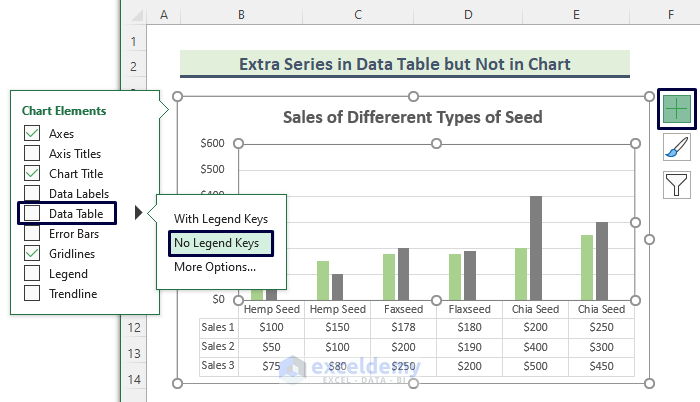Uncheck the Axes checkbox
Screen dimensions: 700x402
pyautogui.click(x=32, y=134)
